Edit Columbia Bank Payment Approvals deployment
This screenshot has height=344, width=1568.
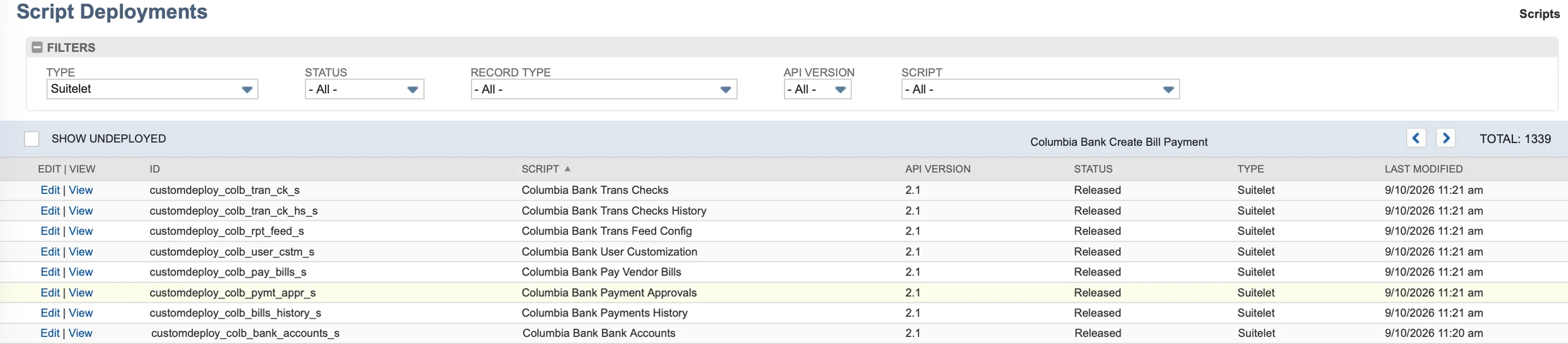tap(50, 292)
